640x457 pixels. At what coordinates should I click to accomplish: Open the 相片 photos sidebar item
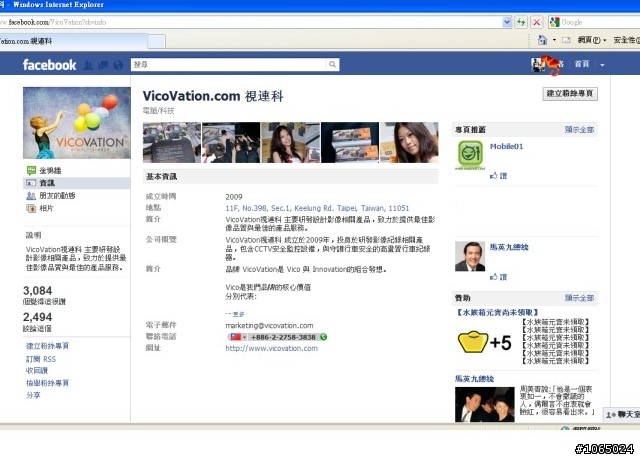46,209
